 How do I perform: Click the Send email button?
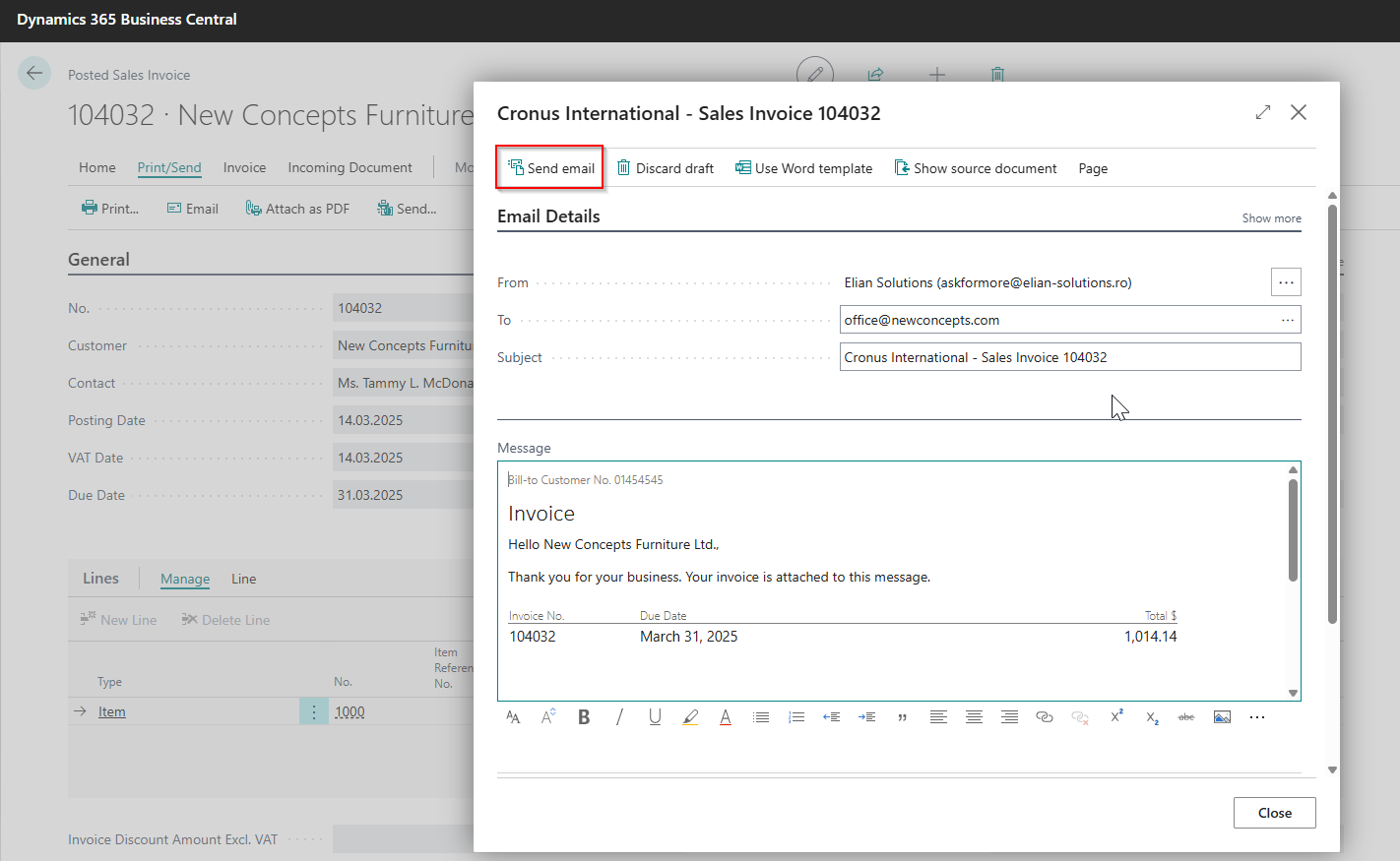pos(550,168)
